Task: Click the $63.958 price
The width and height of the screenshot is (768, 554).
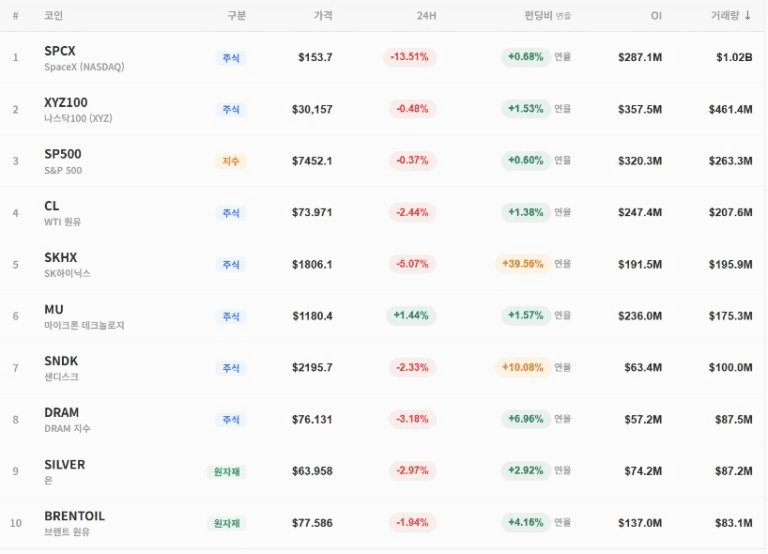Action: click(x=312, y=471)
